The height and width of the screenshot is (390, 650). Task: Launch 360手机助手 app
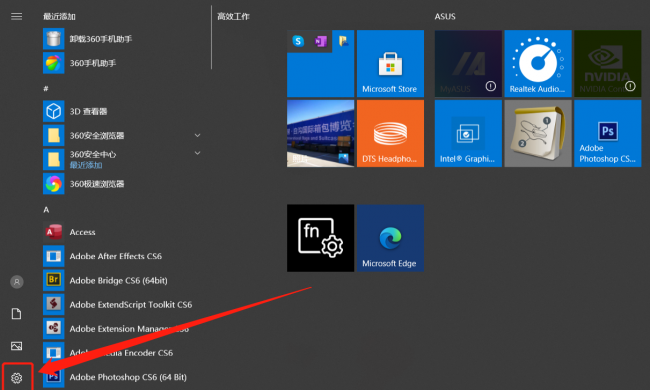tap(121, 63)
